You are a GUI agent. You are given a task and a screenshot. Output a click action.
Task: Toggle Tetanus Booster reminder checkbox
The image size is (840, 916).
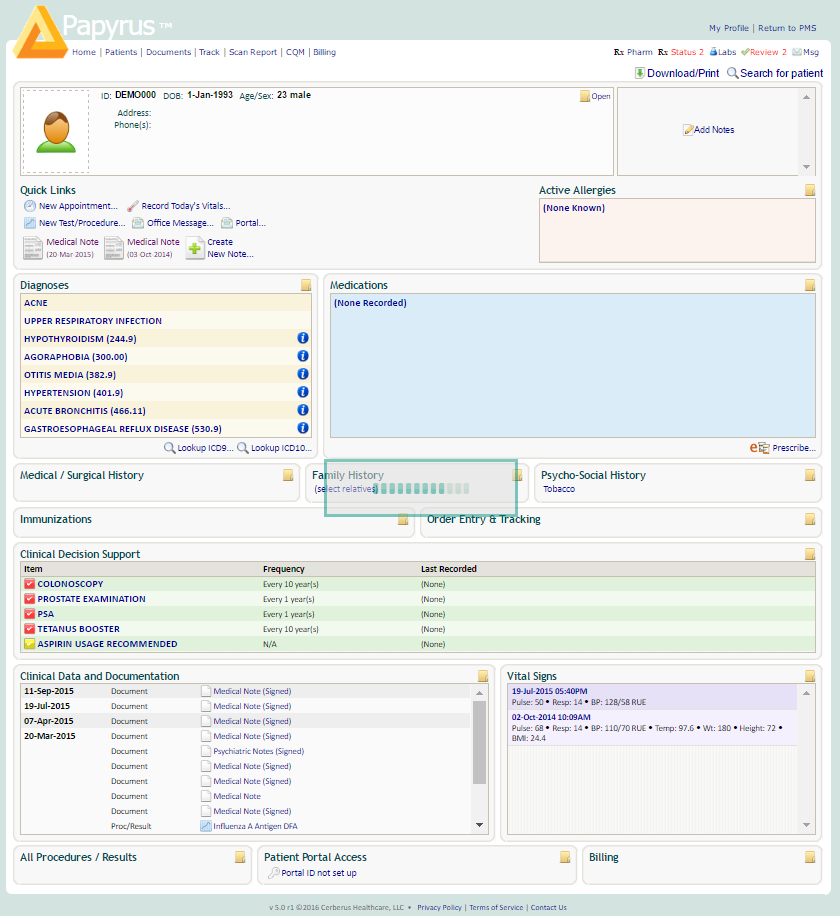coord(29,629)
